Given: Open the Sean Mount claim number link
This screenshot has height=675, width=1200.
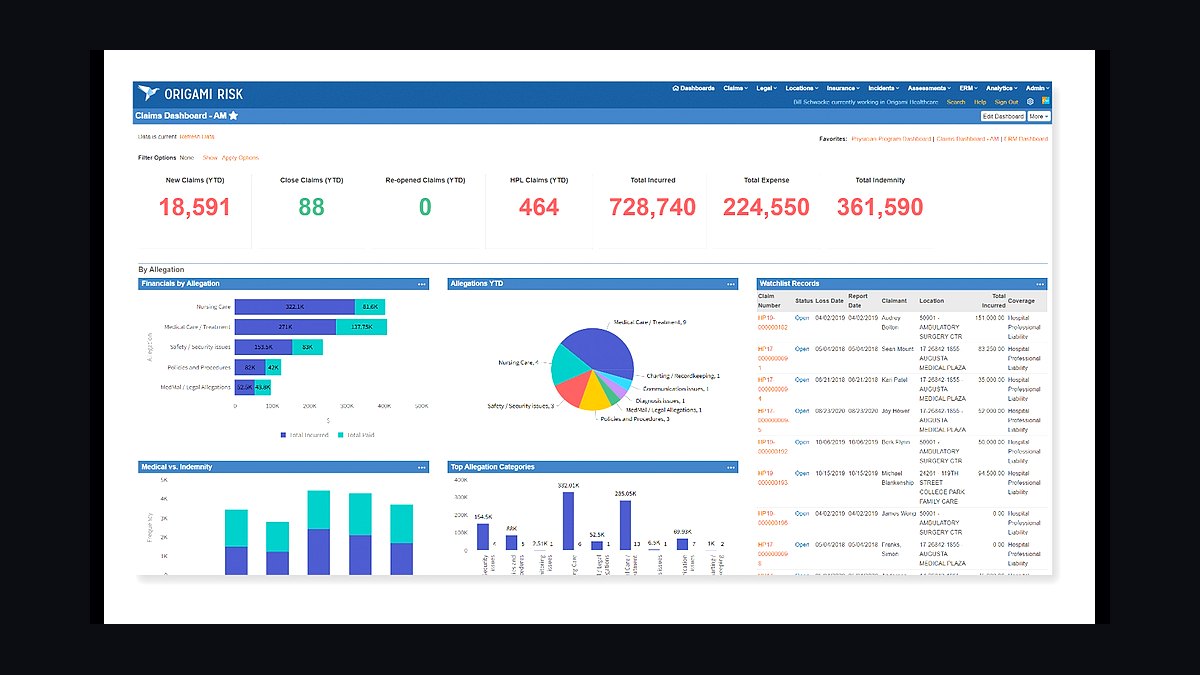Looking at the screenshot, I should click(x=773, y=358).
